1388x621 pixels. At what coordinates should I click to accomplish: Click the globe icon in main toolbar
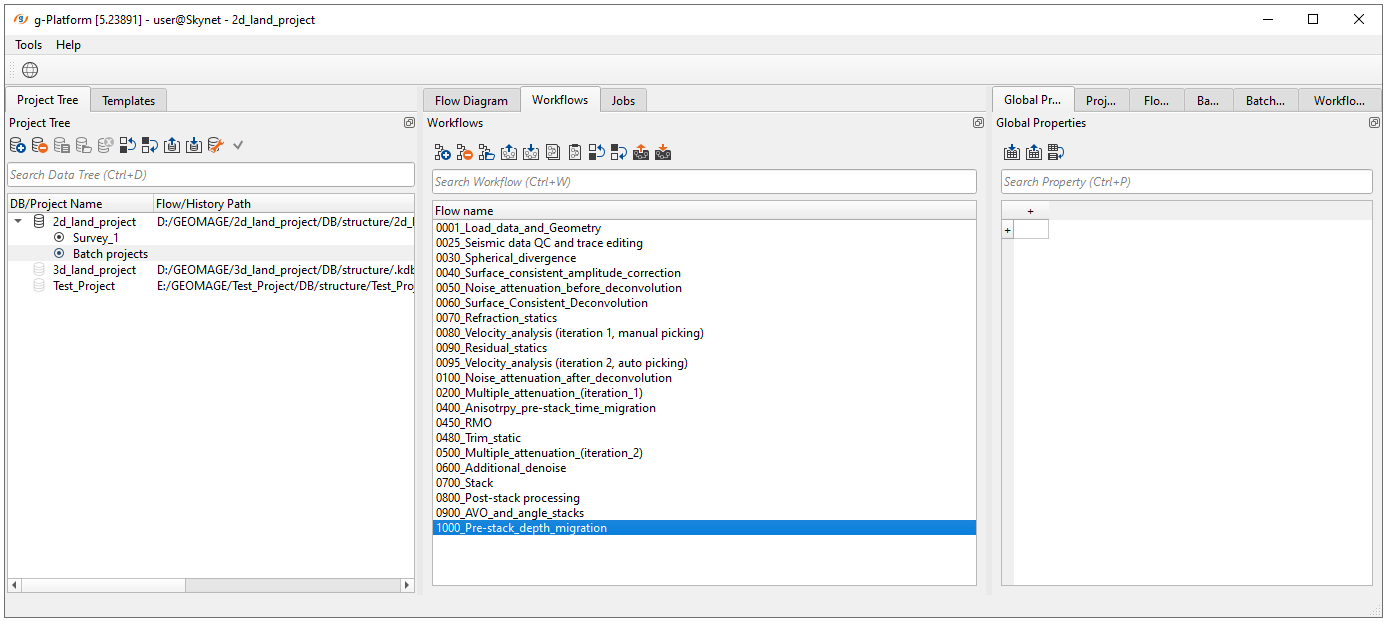click(30, 70)
